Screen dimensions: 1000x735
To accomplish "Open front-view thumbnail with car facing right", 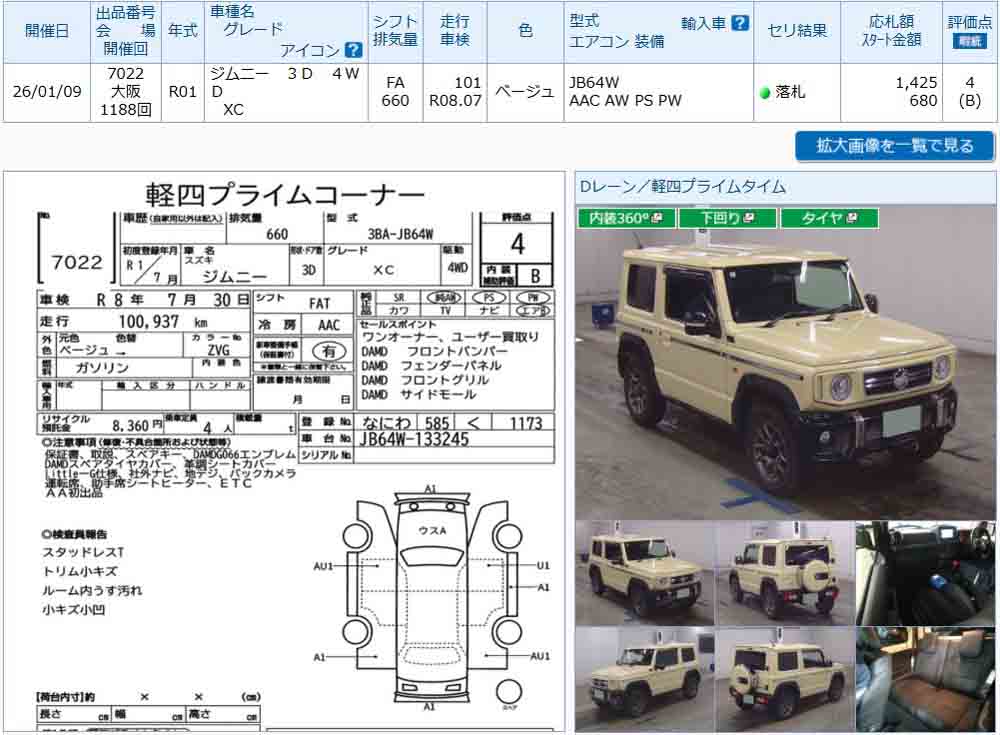I will click(x=644, y=573).
